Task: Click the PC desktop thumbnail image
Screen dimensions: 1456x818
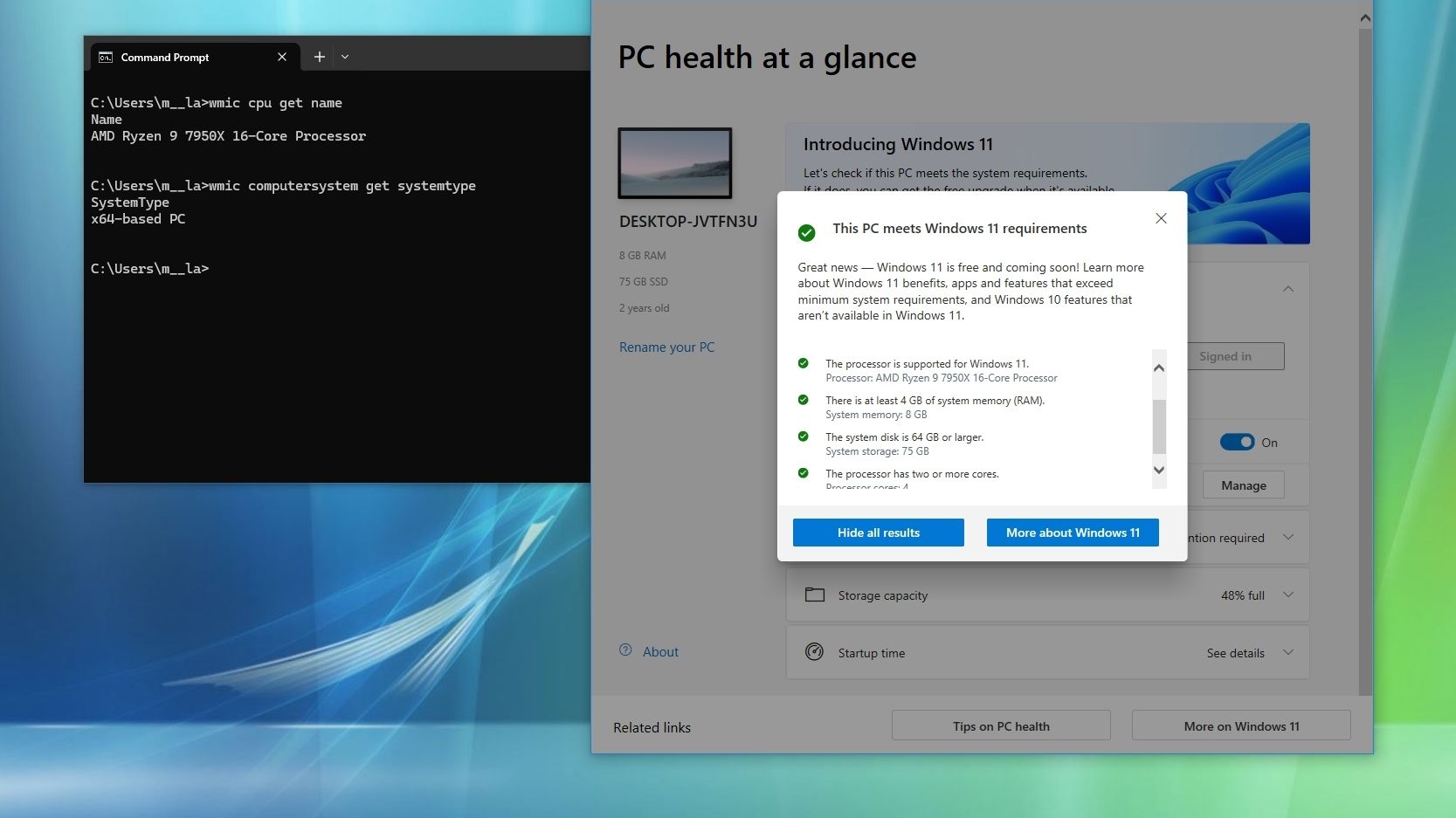Action: click(x=675, y=163)
